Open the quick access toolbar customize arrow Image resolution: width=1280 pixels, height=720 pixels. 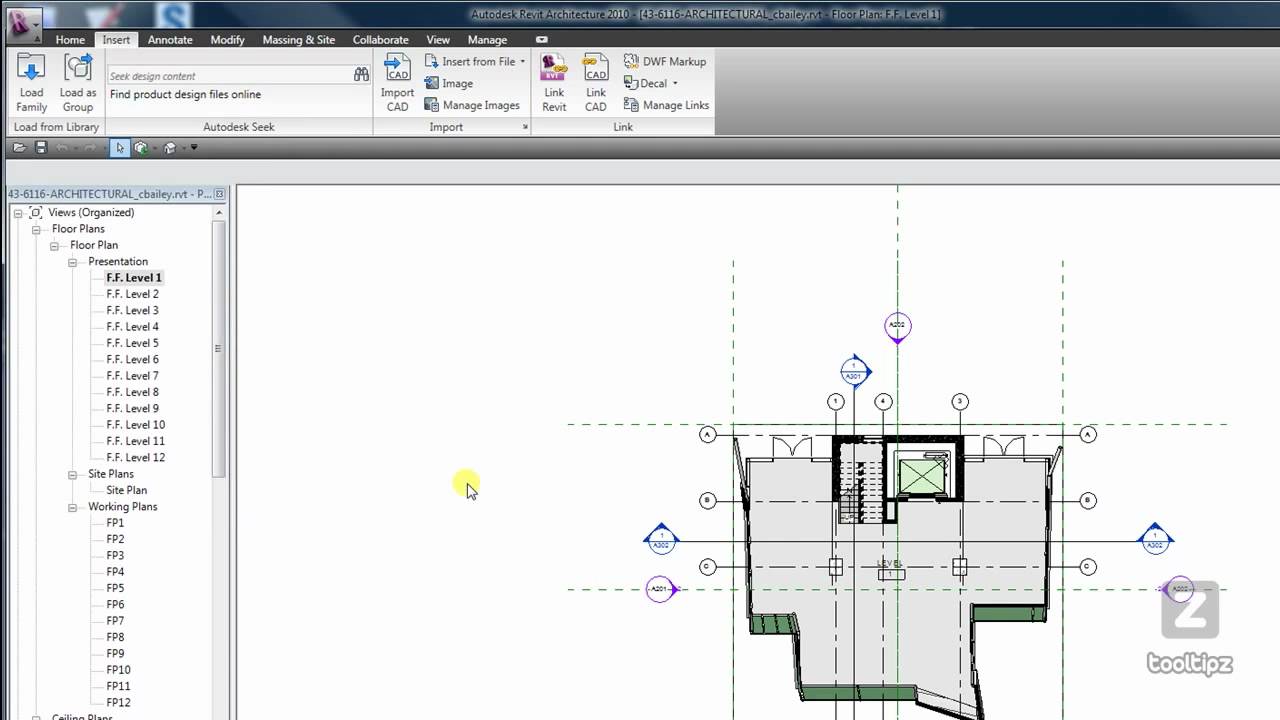point(194,148)
